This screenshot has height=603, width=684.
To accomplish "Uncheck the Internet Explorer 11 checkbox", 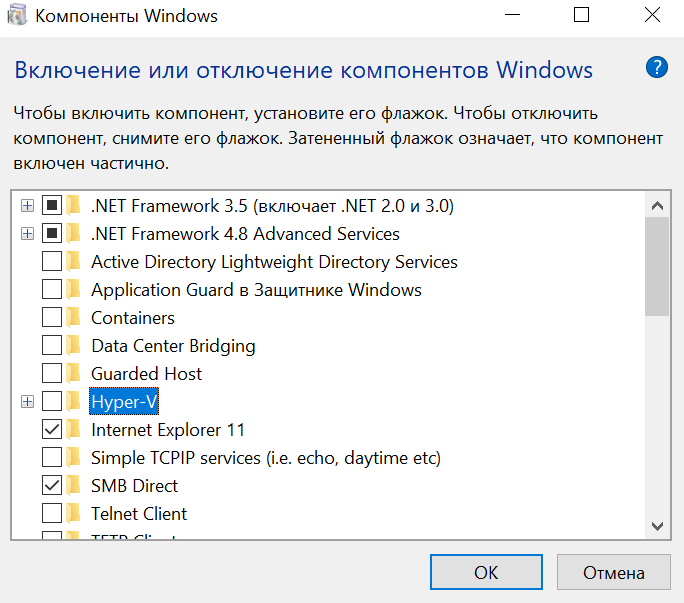I will click(51, 430).
